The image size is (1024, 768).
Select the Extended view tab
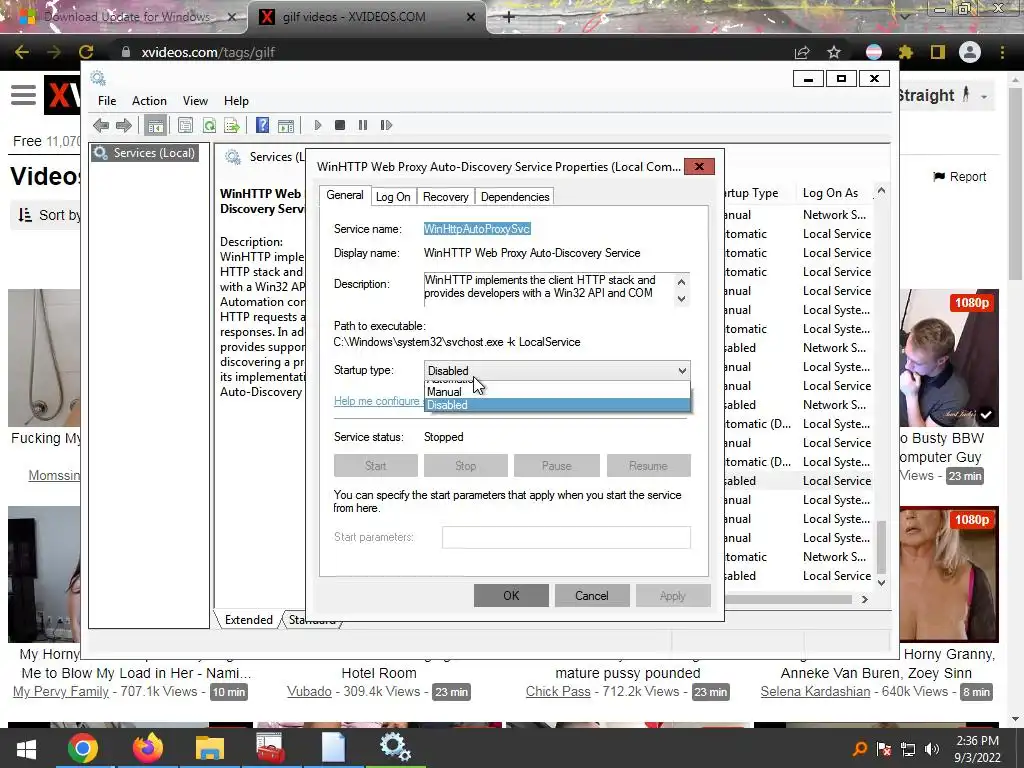point(248,620)
